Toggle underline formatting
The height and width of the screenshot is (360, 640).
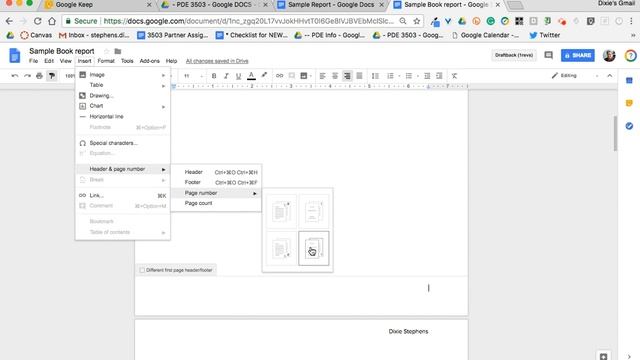(x=238, y=76)
